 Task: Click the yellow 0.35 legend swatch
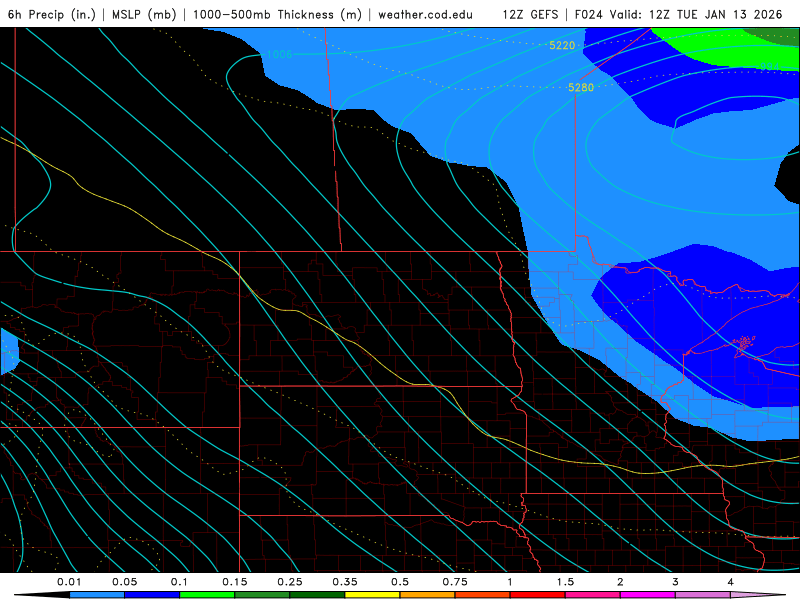click(x=372, y=595)
